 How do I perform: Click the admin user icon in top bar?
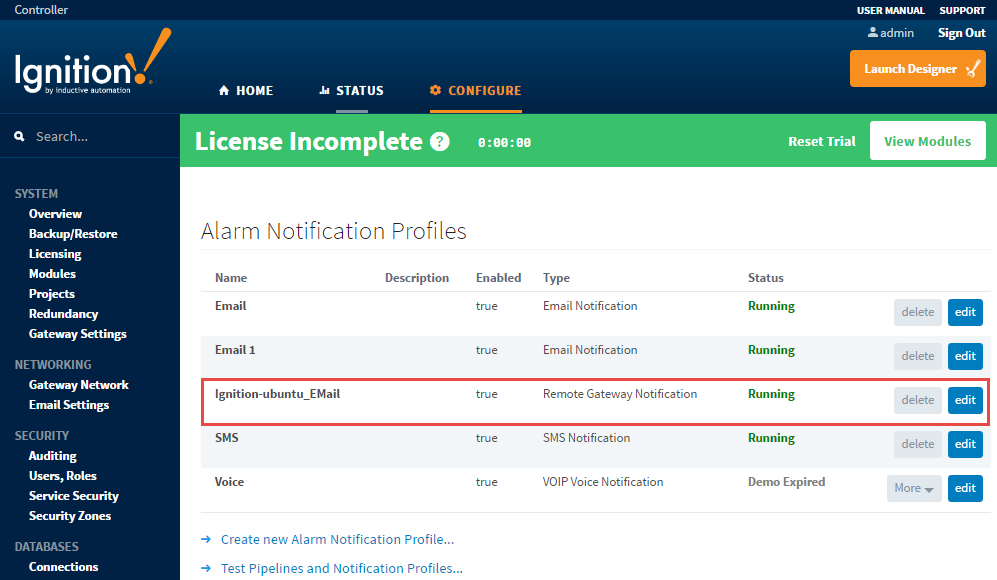(872, 32)
